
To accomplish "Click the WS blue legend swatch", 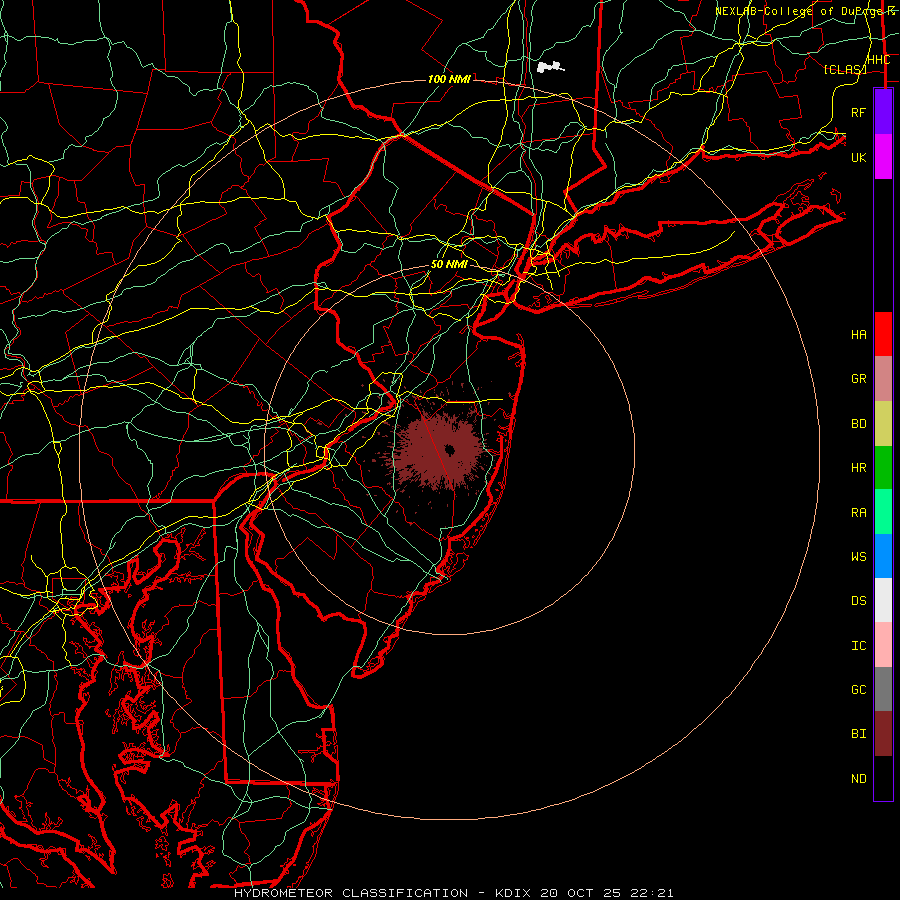I will pyautogui.click(x=883, y=556).
